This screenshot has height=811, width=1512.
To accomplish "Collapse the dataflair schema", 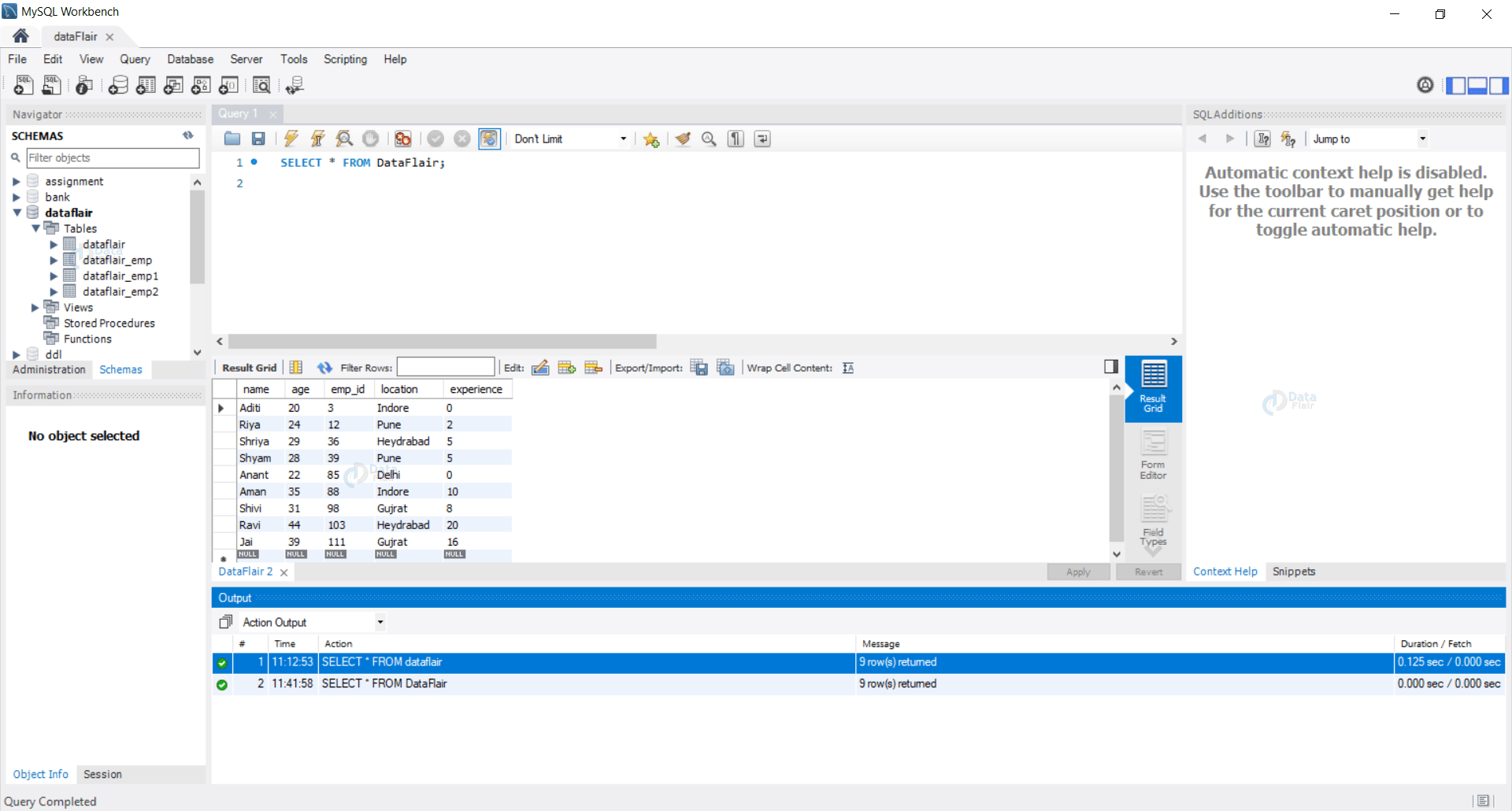I will (x=17, y=213).
